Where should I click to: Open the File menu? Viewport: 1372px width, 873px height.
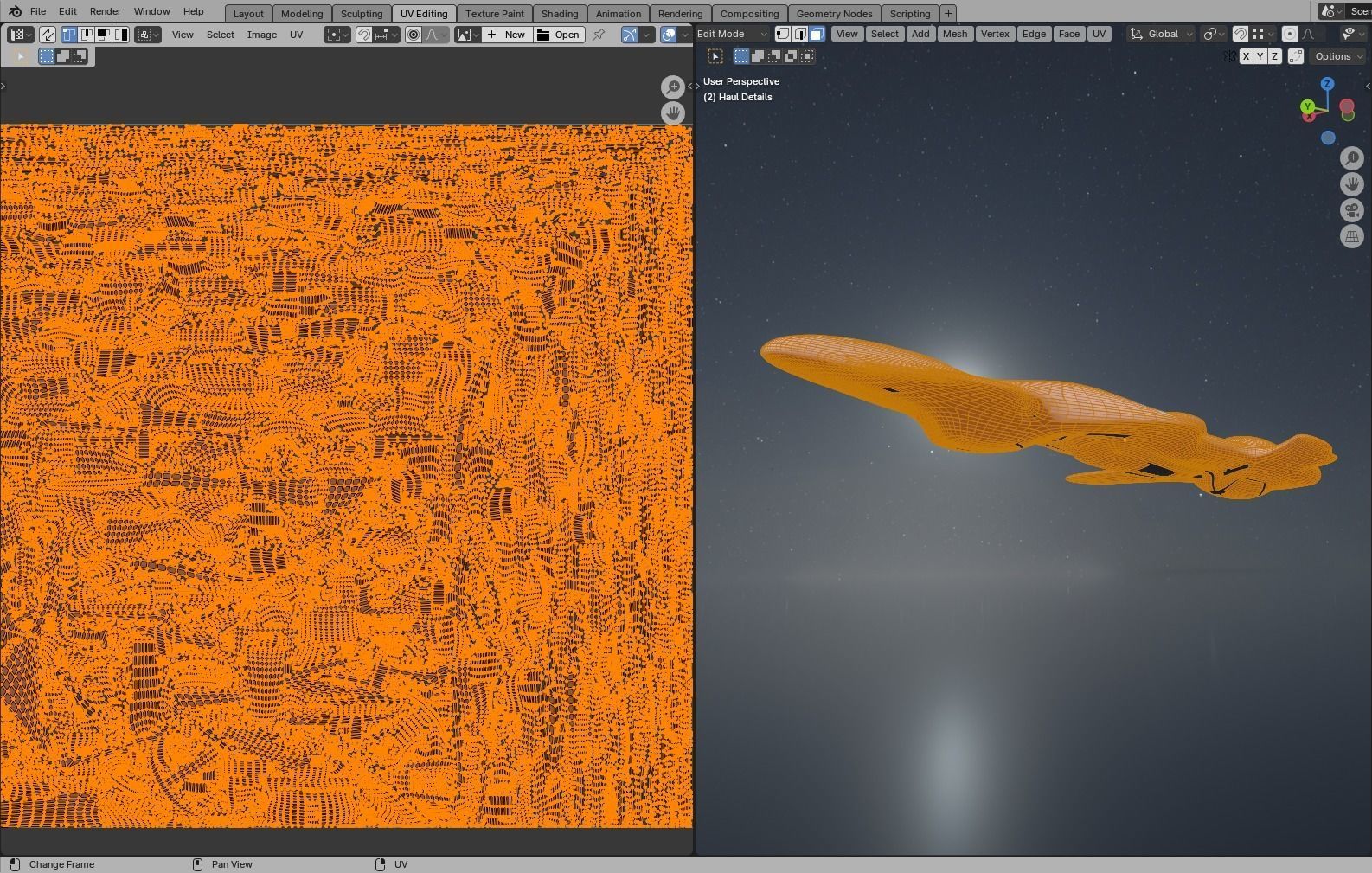click(38, 11)
